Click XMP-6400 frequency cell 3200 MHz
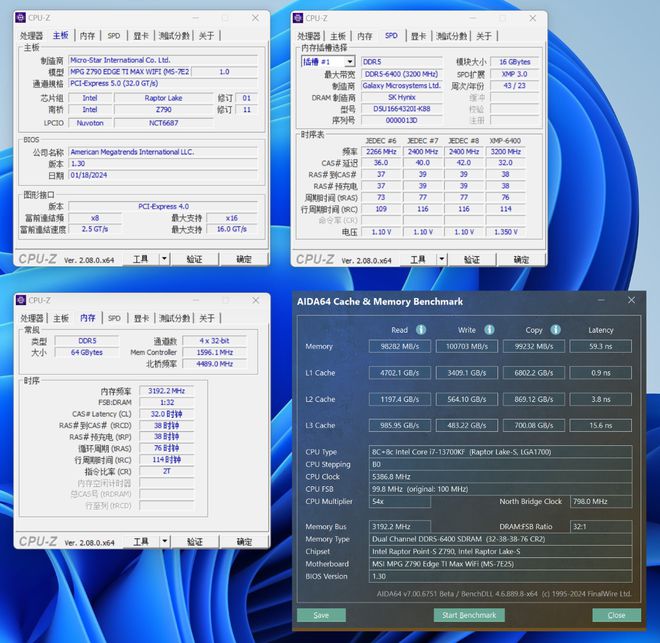660x643 pixels. point(506,151)
